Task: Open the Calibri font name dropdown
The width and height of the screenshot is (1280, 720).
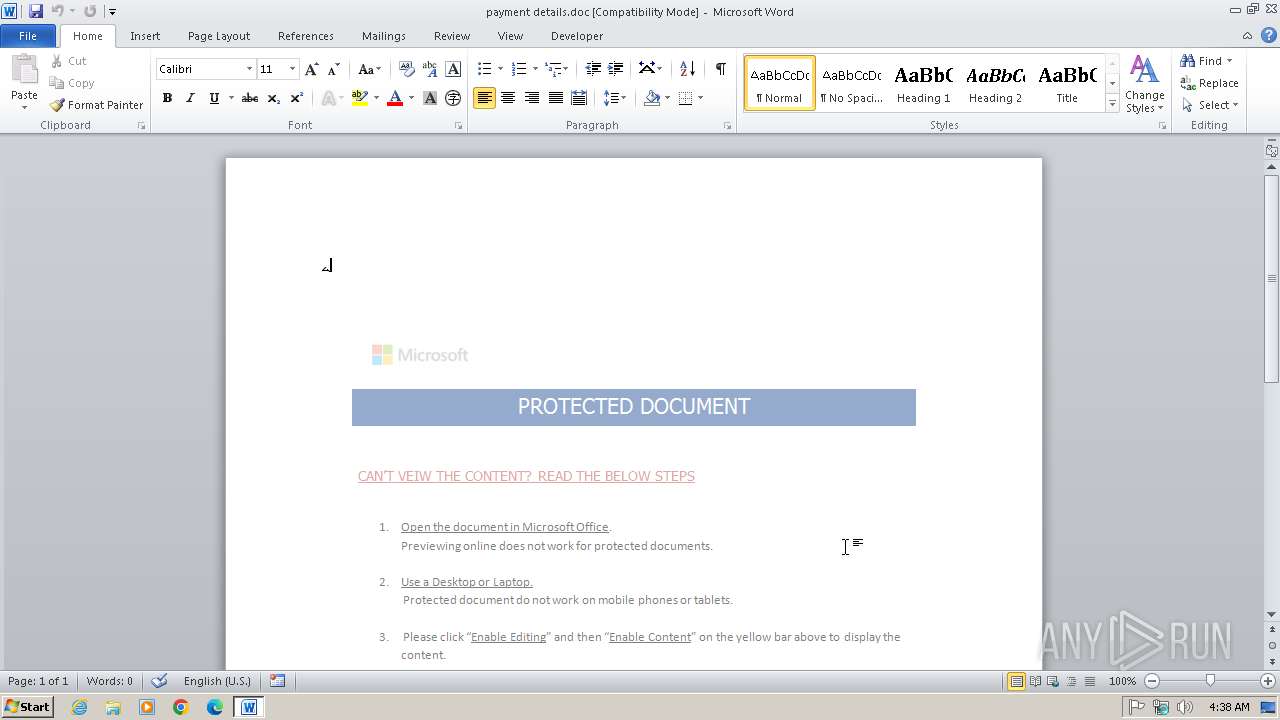Action: [249, 69]
